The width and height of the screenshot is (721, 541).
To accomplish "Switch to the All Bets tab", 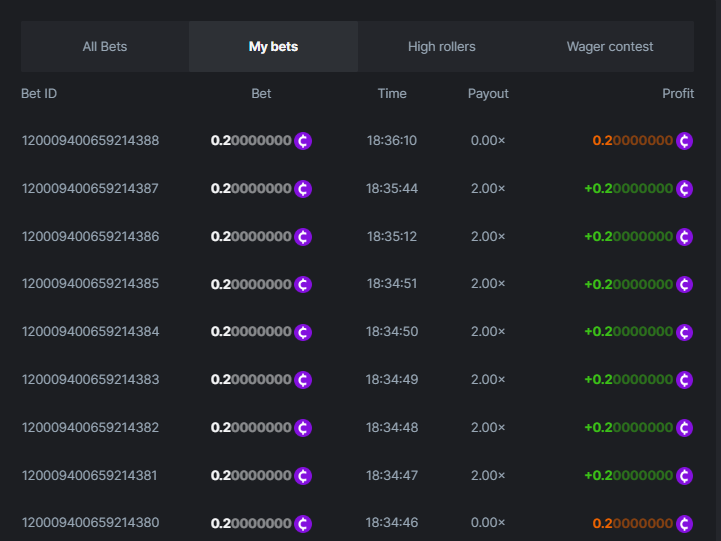I will pyautogui.click(x=105, y=46).
